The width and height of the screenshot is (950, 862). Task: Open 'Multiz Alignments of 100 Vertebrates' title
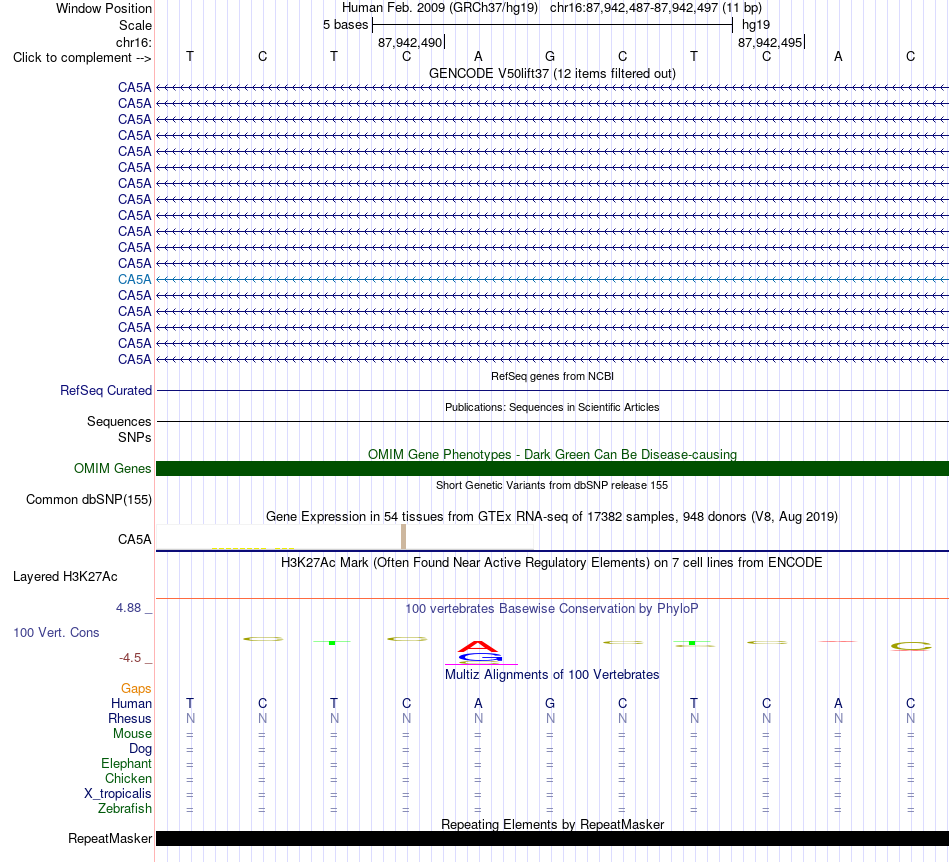click(552, 675)
